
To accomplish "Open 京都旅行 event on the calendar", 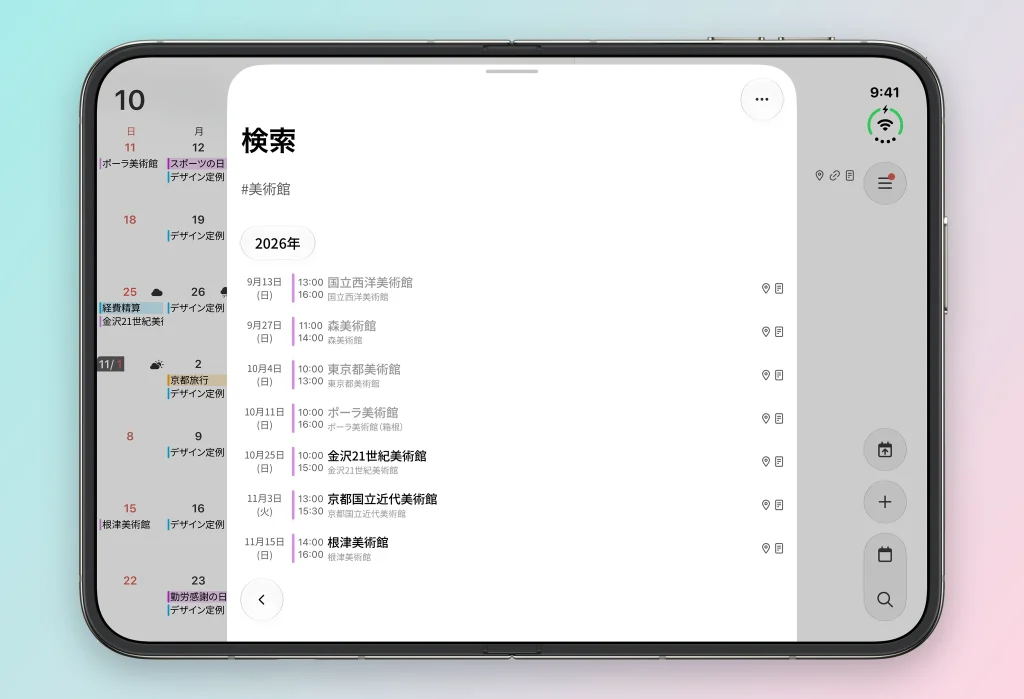I will pyautogui.click(x=196, y=380).
